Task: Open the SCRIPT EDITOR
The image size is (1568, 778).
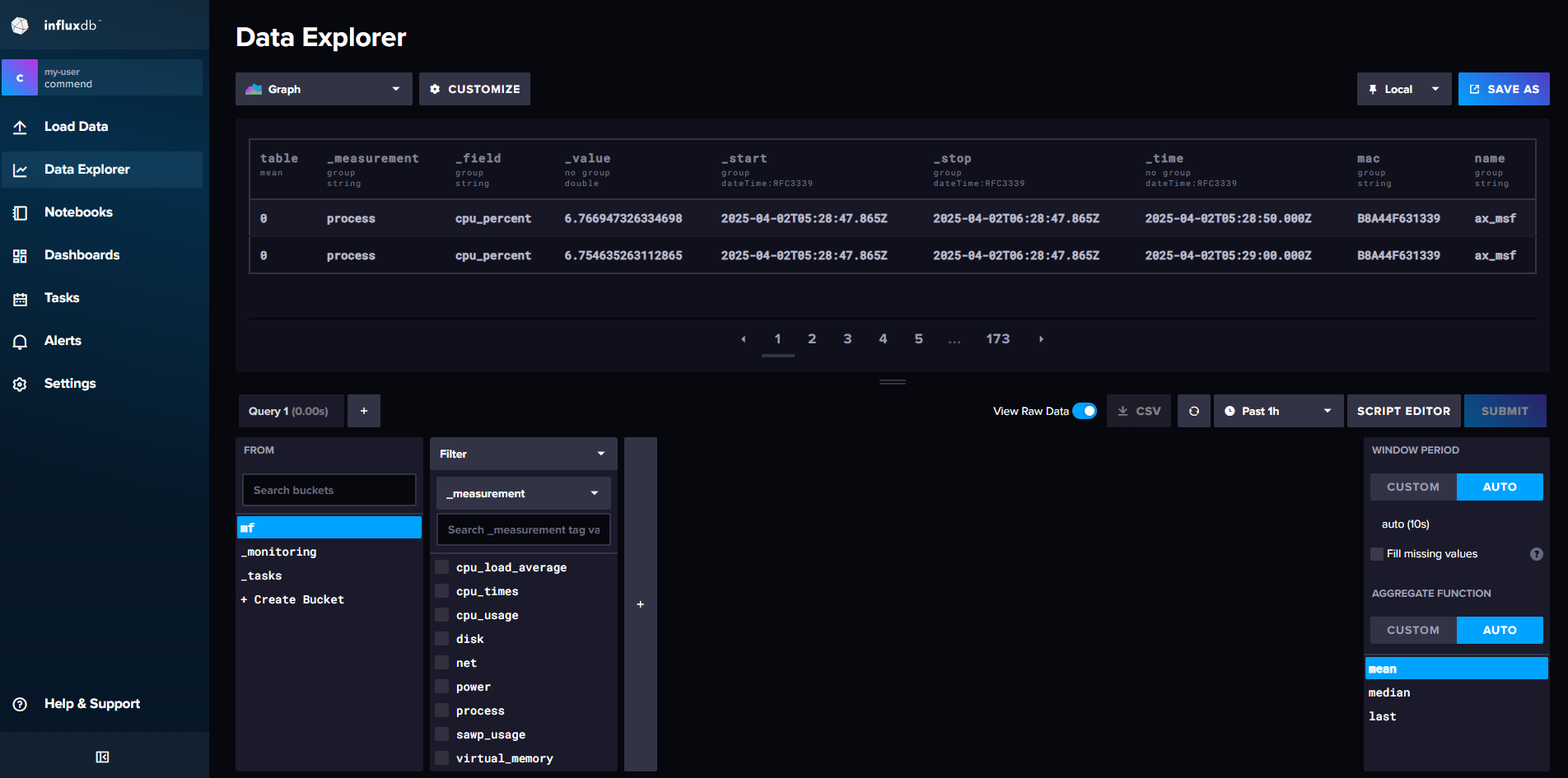Action: click(x=1403, y=411)
